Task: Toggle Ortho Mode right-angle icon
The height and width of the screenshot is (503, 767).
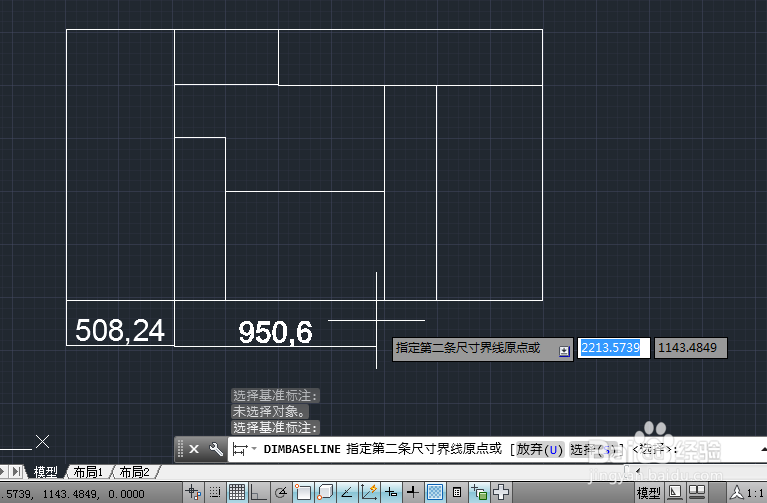Action: click(x=258, y=492)
